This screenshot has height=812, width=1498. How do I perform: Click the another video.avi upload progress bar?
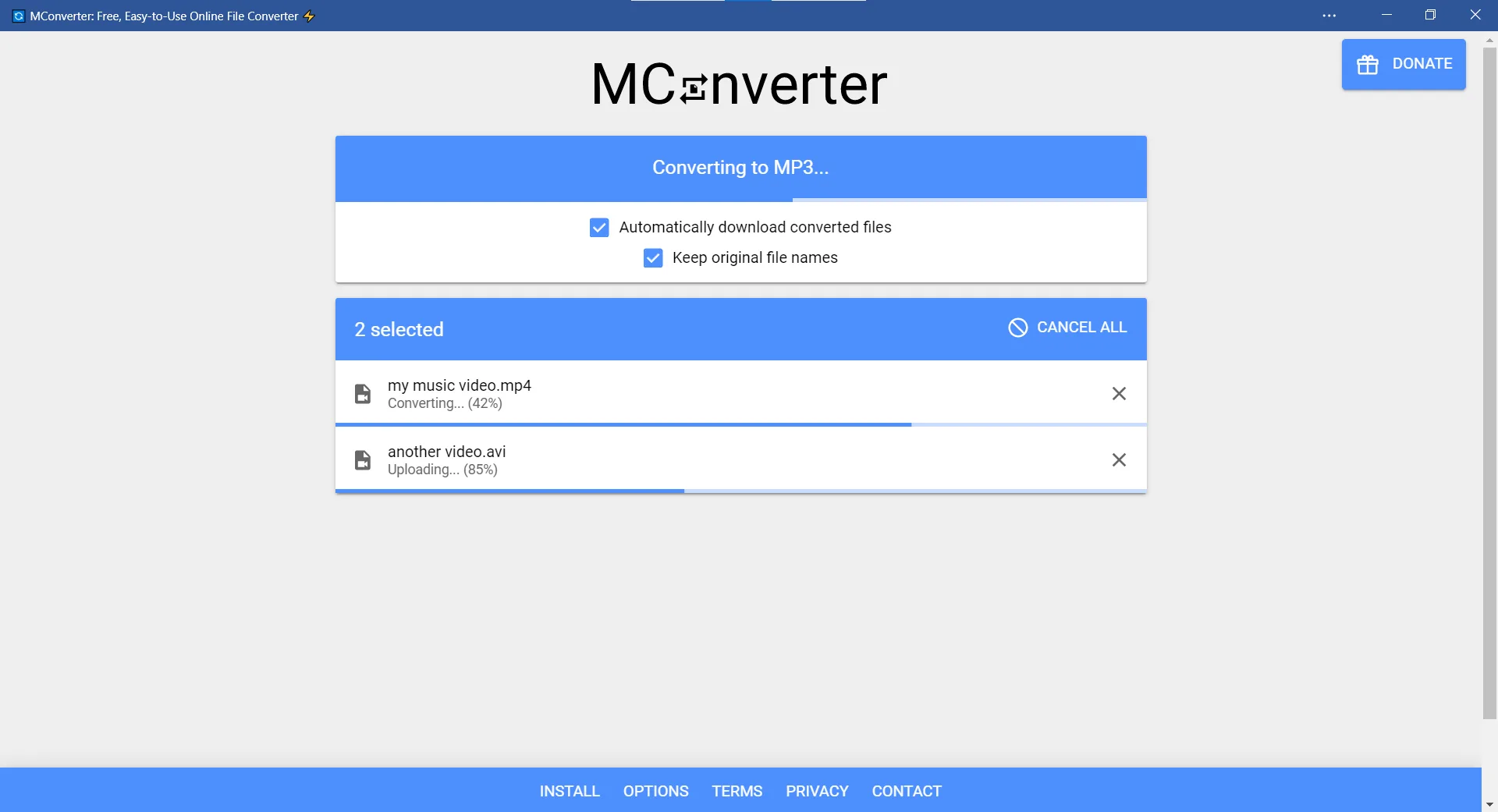[x=740, y=491]
